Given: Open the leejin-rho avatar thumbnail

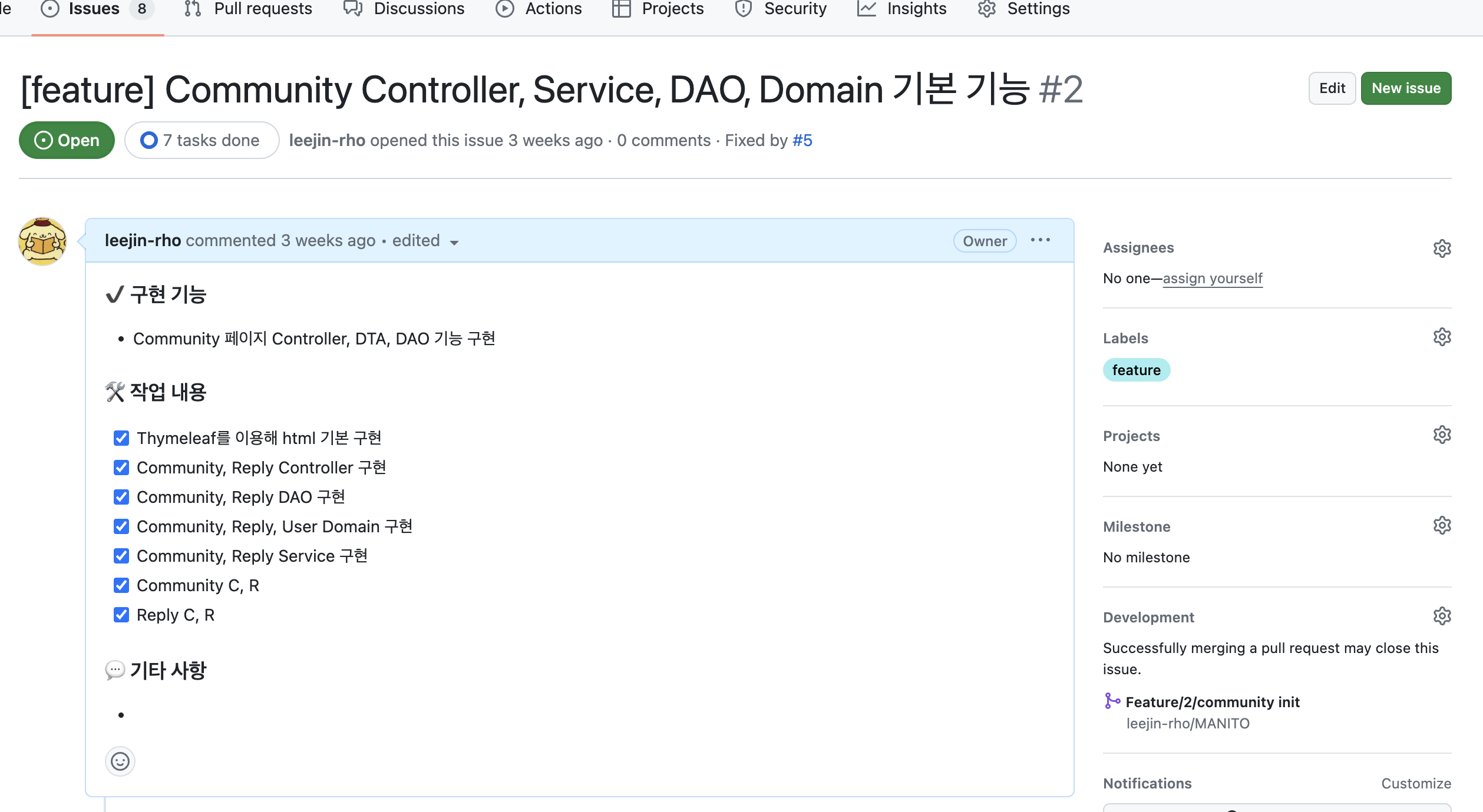Looking at the screenshot, I should (42, 241).
